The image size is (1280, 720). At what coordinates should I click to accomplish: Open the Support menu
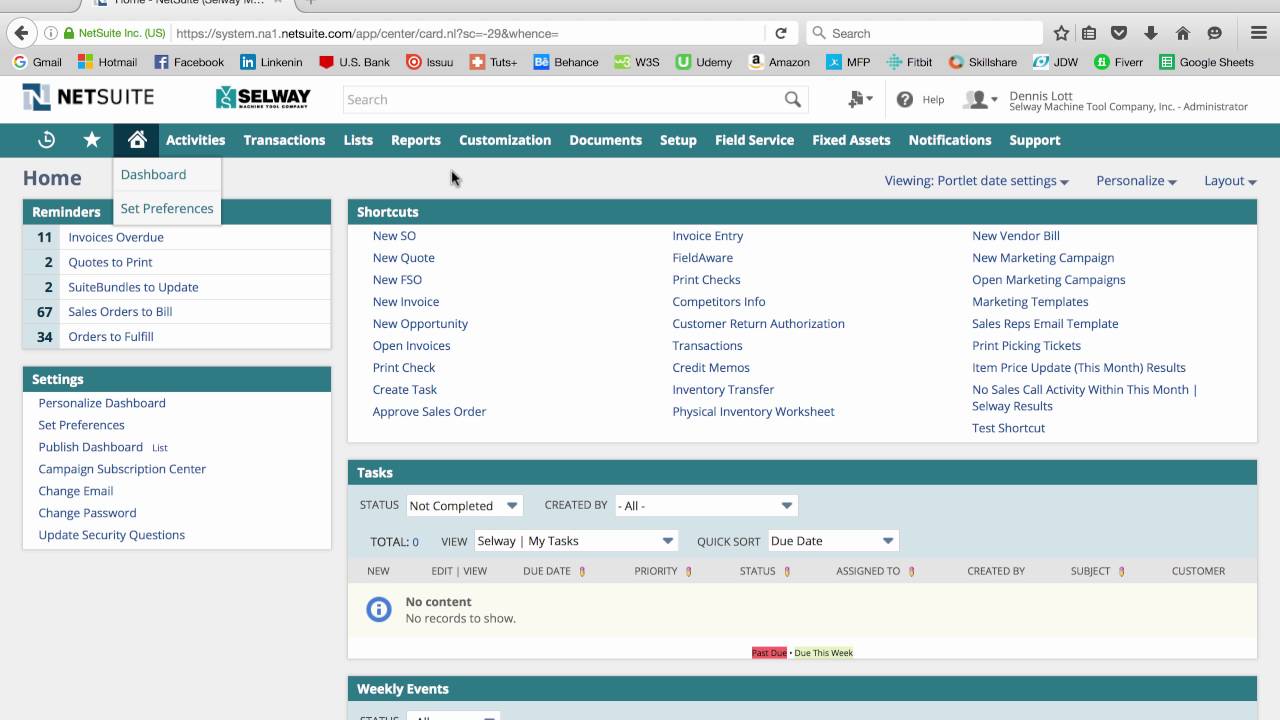1034,140
